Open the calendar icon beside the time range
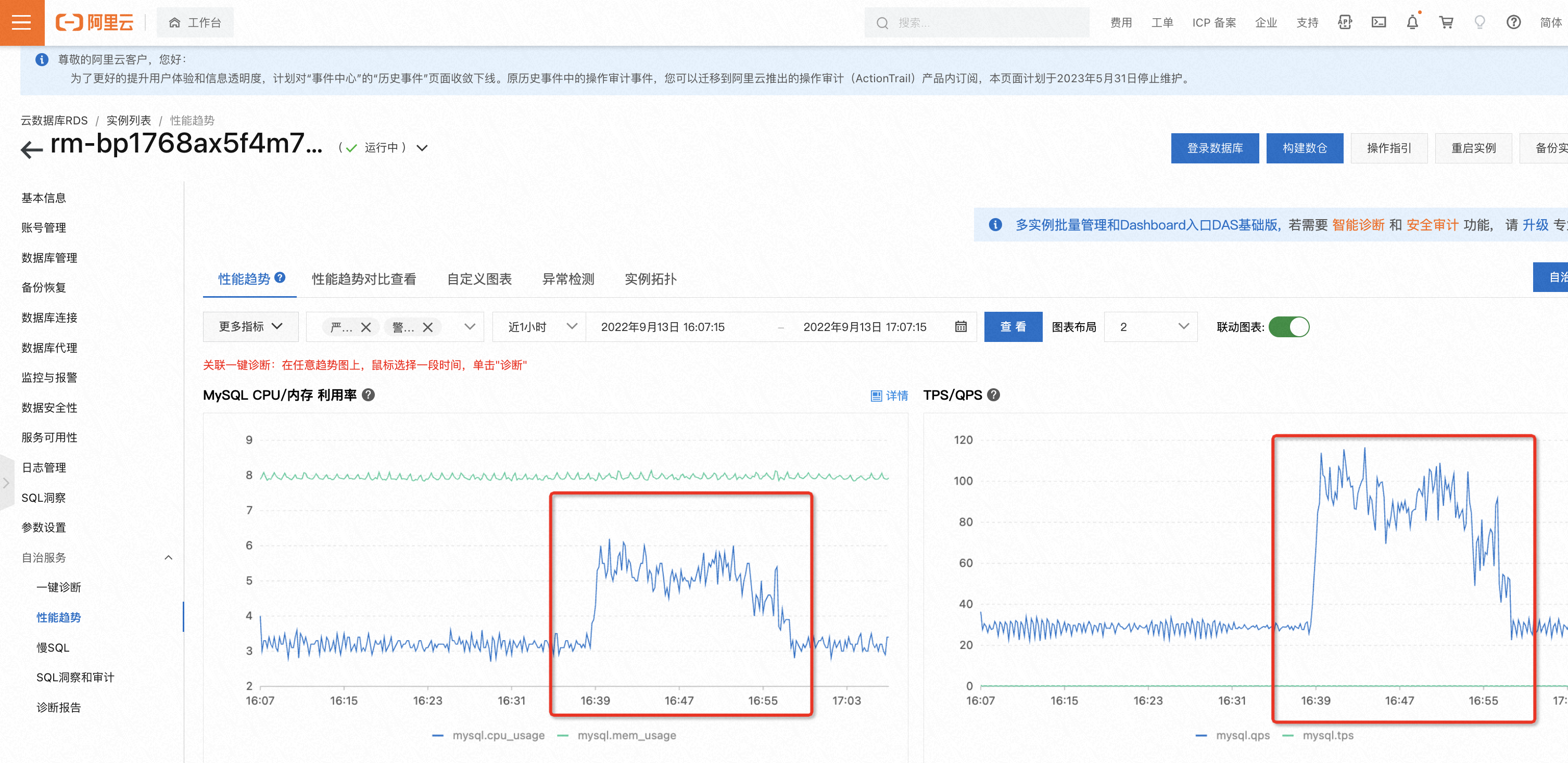Image resolution: width=1568 pixels, height=763 pixels. (960, 327)
